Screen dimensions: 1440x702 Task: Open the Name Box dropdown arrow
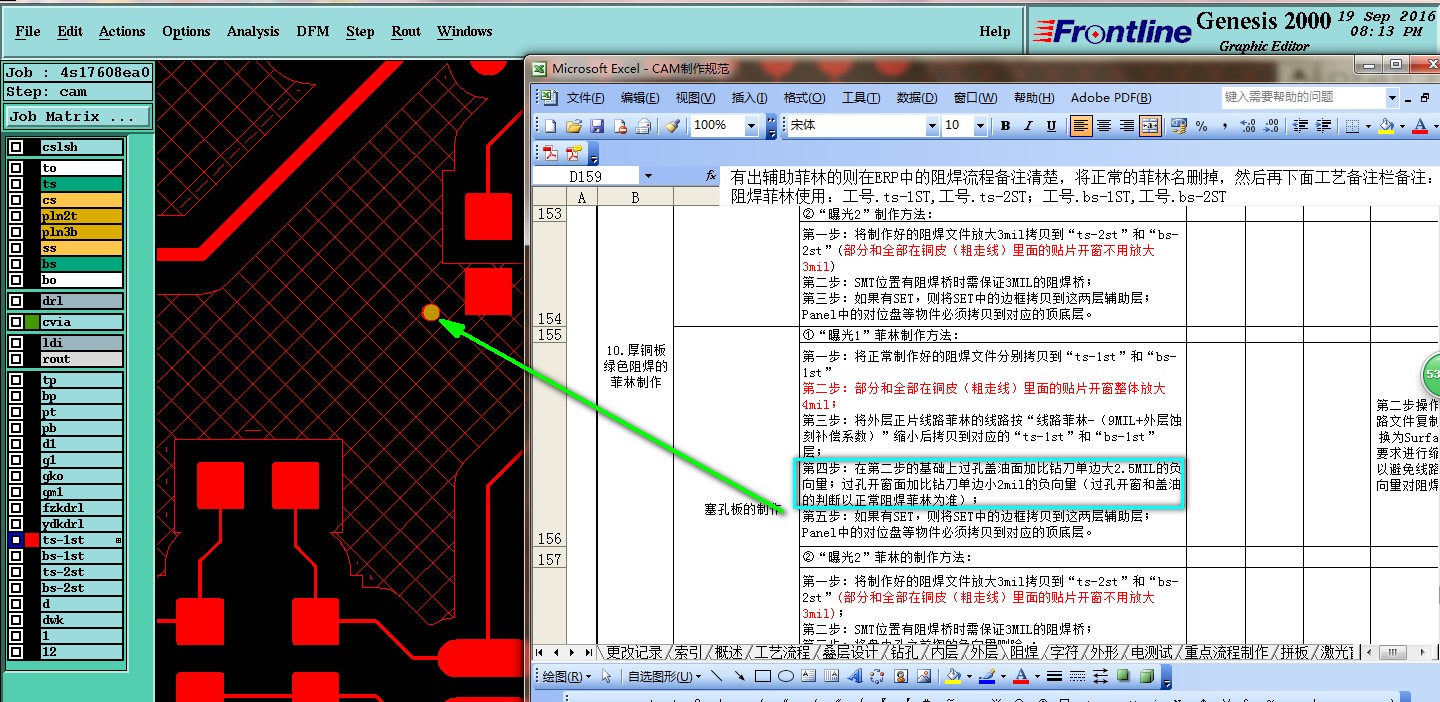pyautogui.click(x=648, y=176)
